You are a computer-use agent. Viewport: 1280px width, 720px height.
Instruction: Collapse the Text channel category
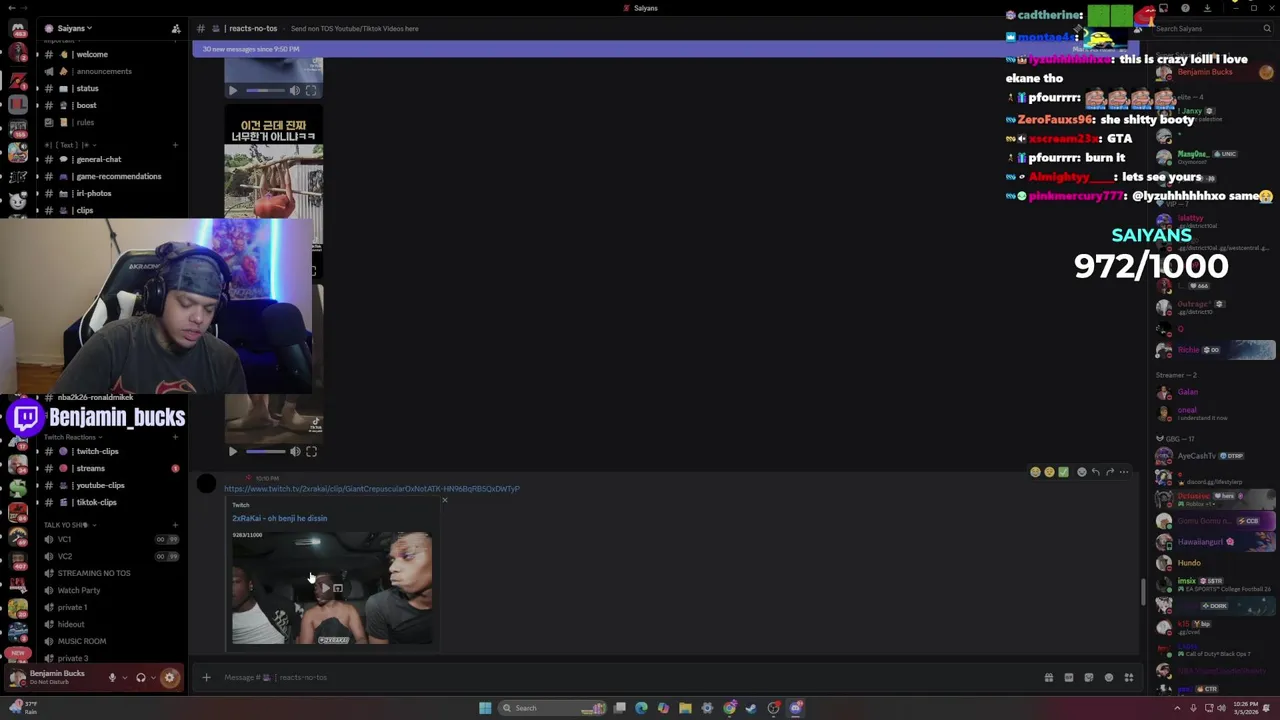(70, 145)
